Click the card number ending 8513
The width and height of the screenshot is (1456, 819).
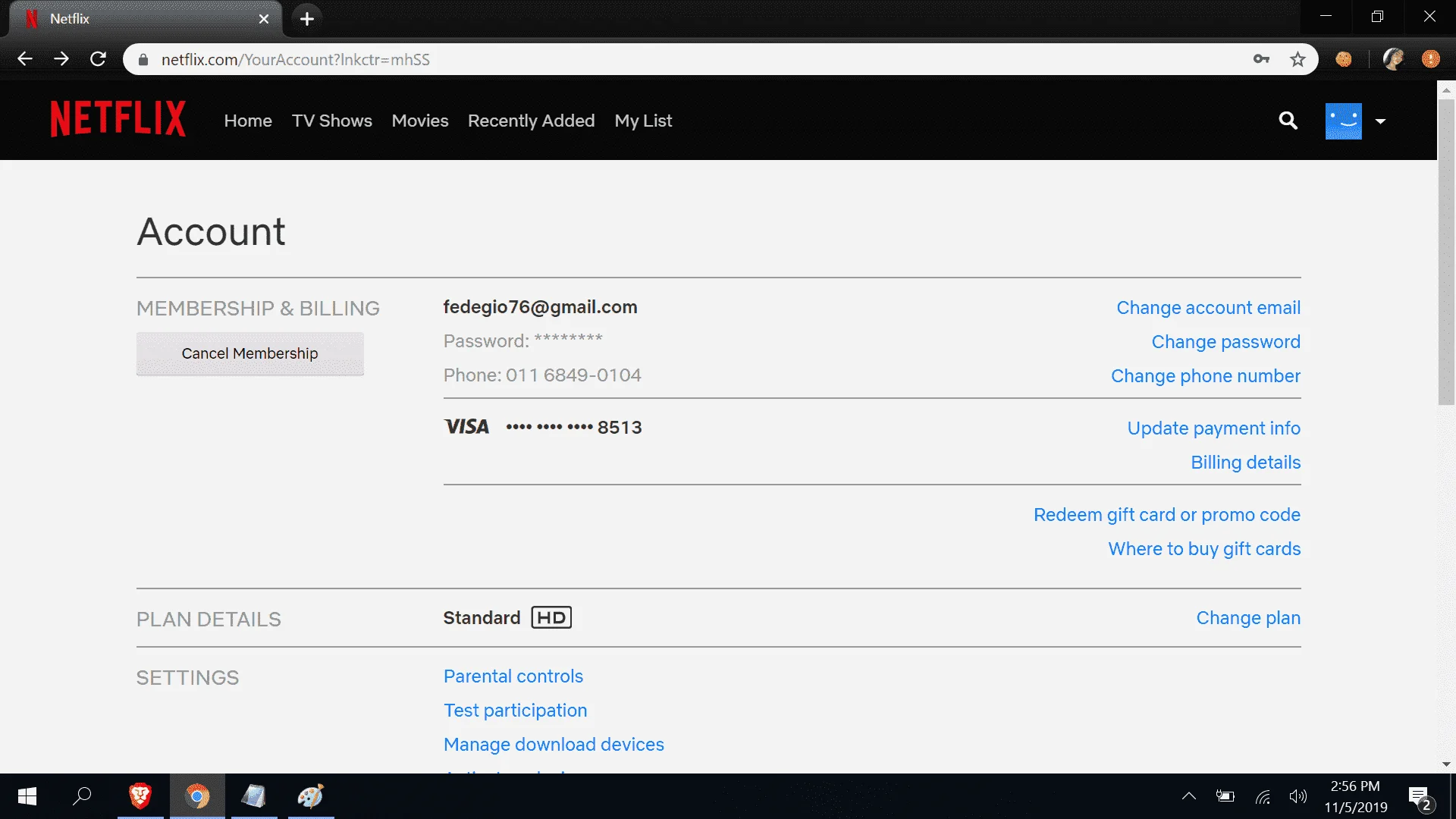tap(574, 428)
